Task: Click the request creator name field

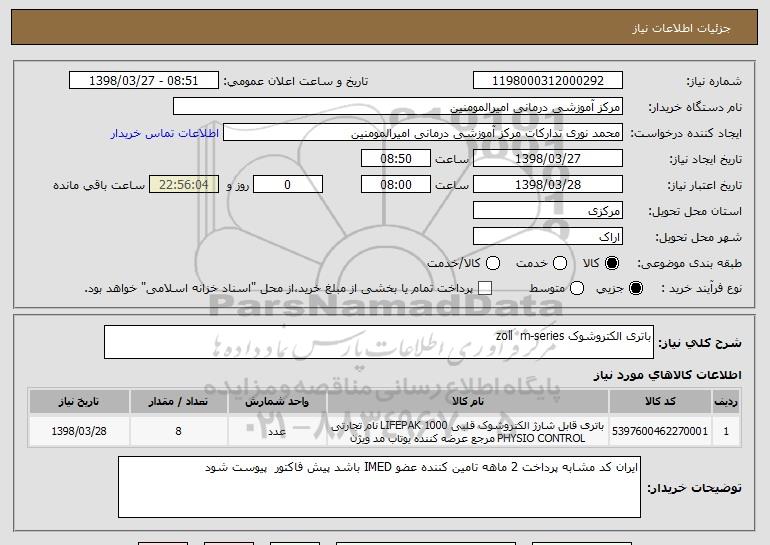Action: [423, 133]
